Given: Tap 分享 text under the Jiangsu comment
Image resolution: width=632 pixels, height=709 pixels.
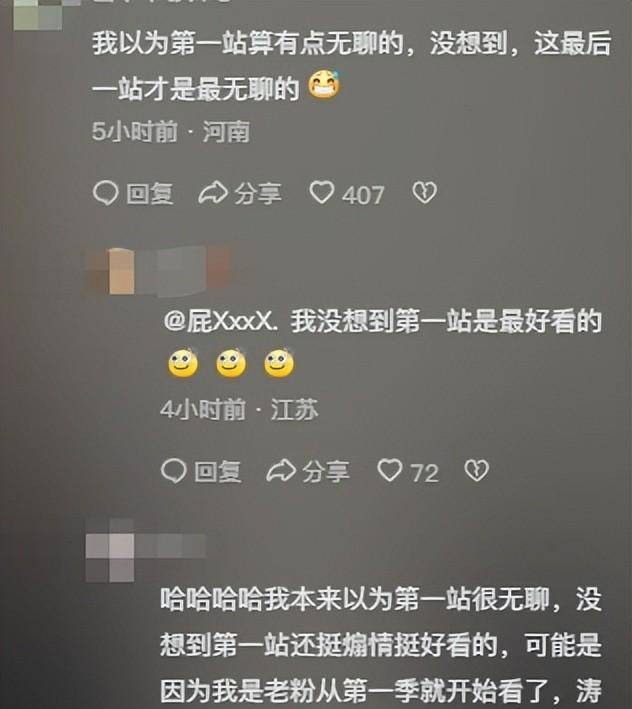Looking at the screenshot, I should (325, 472).
